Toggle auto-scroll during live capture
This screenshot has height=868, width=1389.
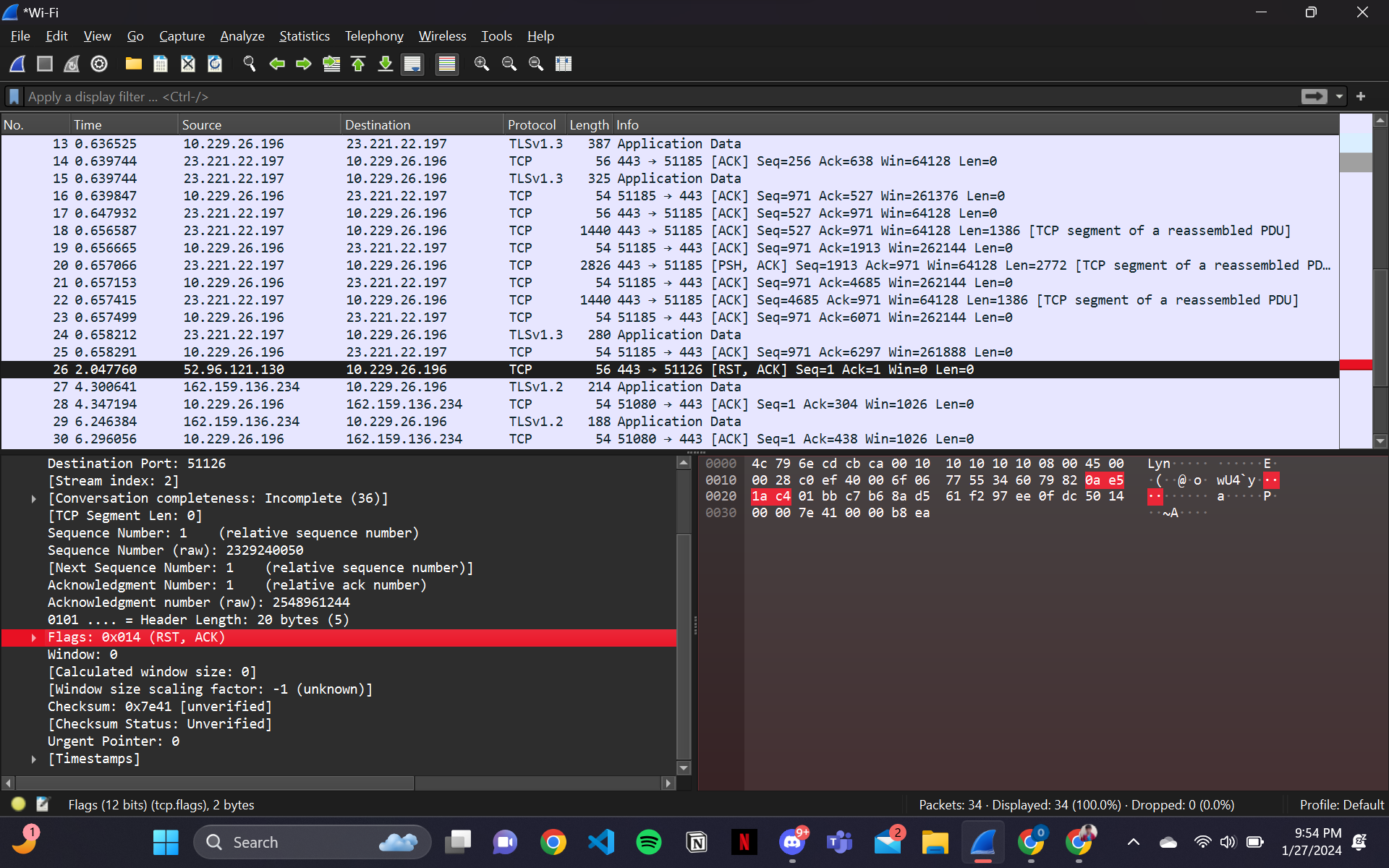pos(413,64)
